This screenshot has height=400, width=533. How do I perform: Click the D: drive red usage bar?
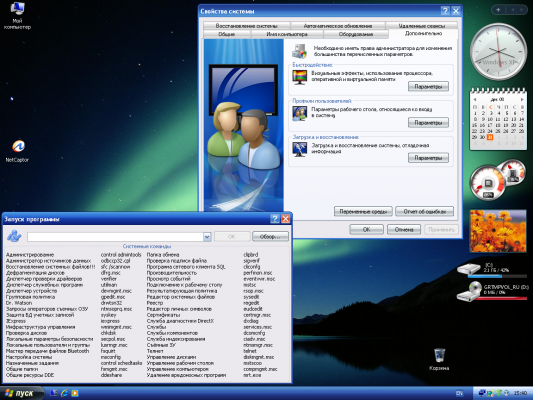[x=501, y=298]
